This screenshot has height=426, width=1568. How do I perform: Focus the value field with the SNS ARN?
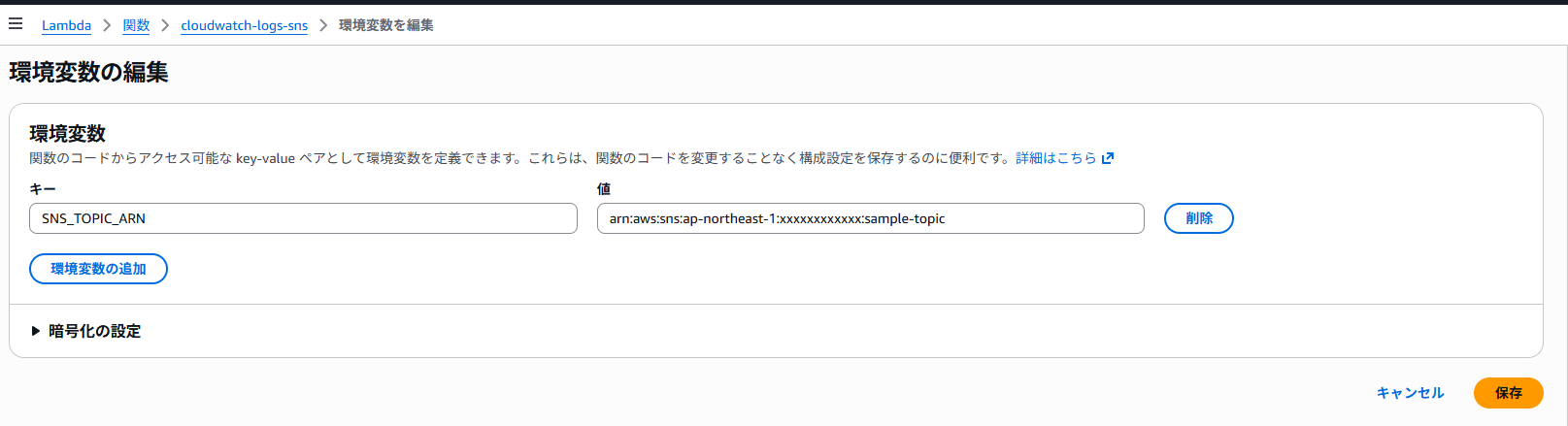coord(870,218)
